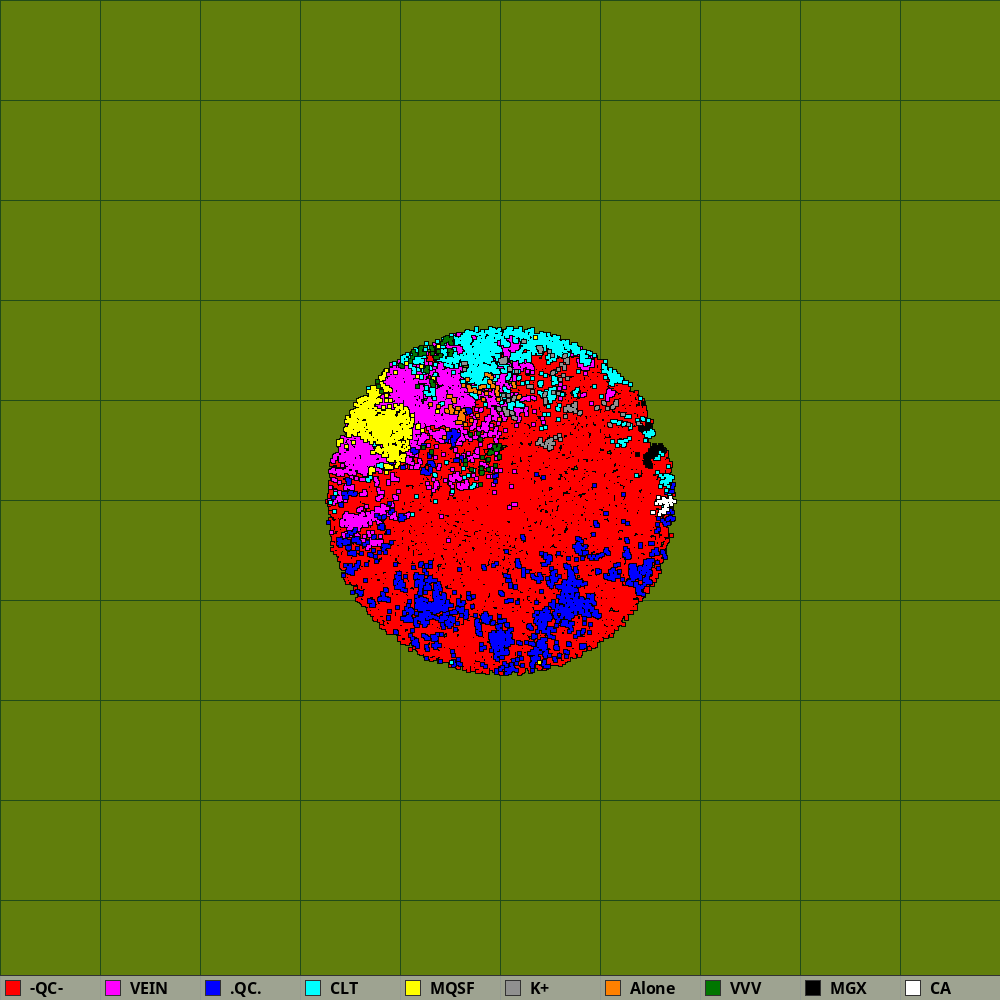
Task: Click the blue .QC. legend swatch
Action: click(213, 988)
